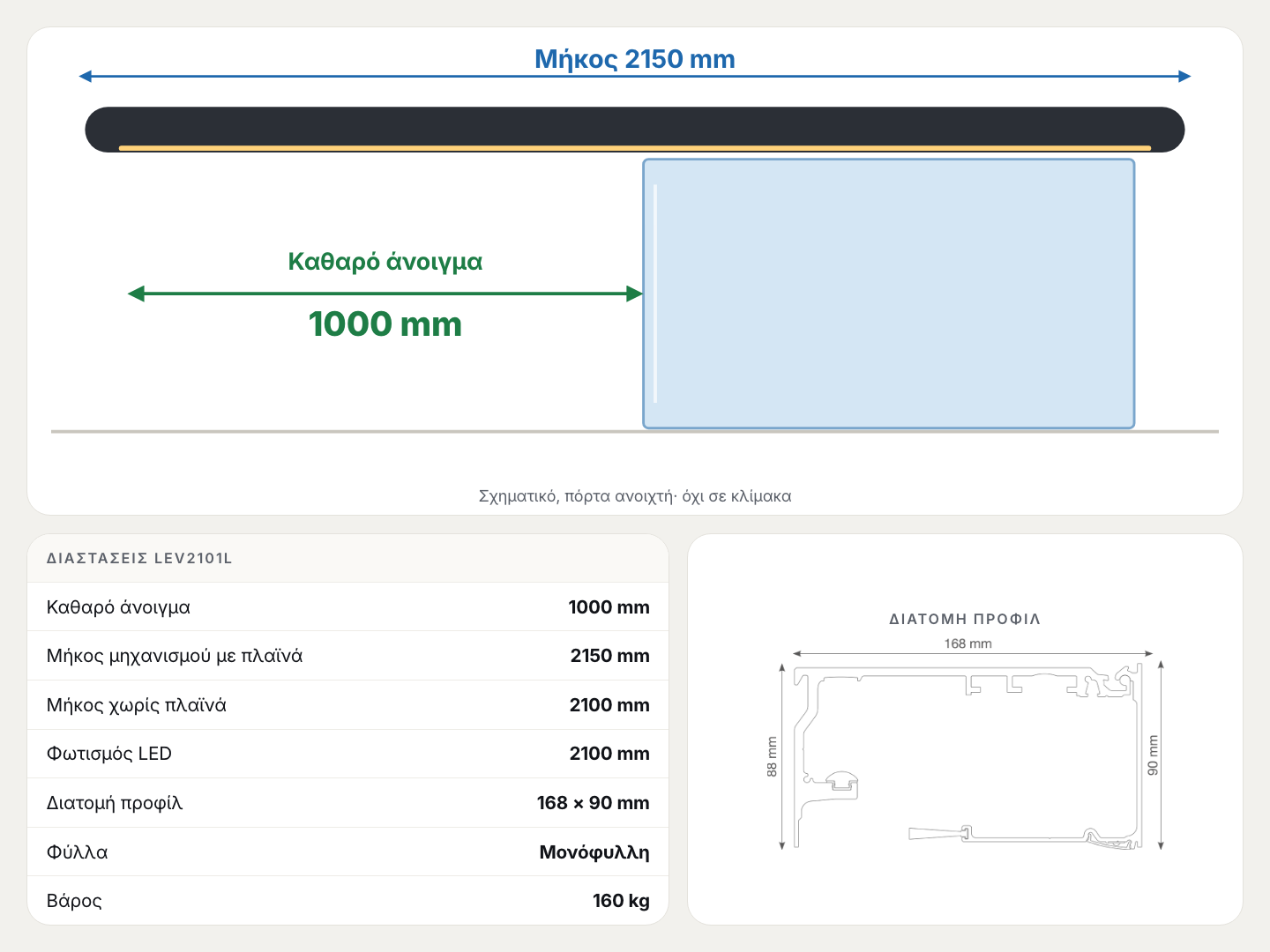Click the 'Διατομή προφίλ' row label
This screenshot has width=1270, height=952.
pos(115,803)
